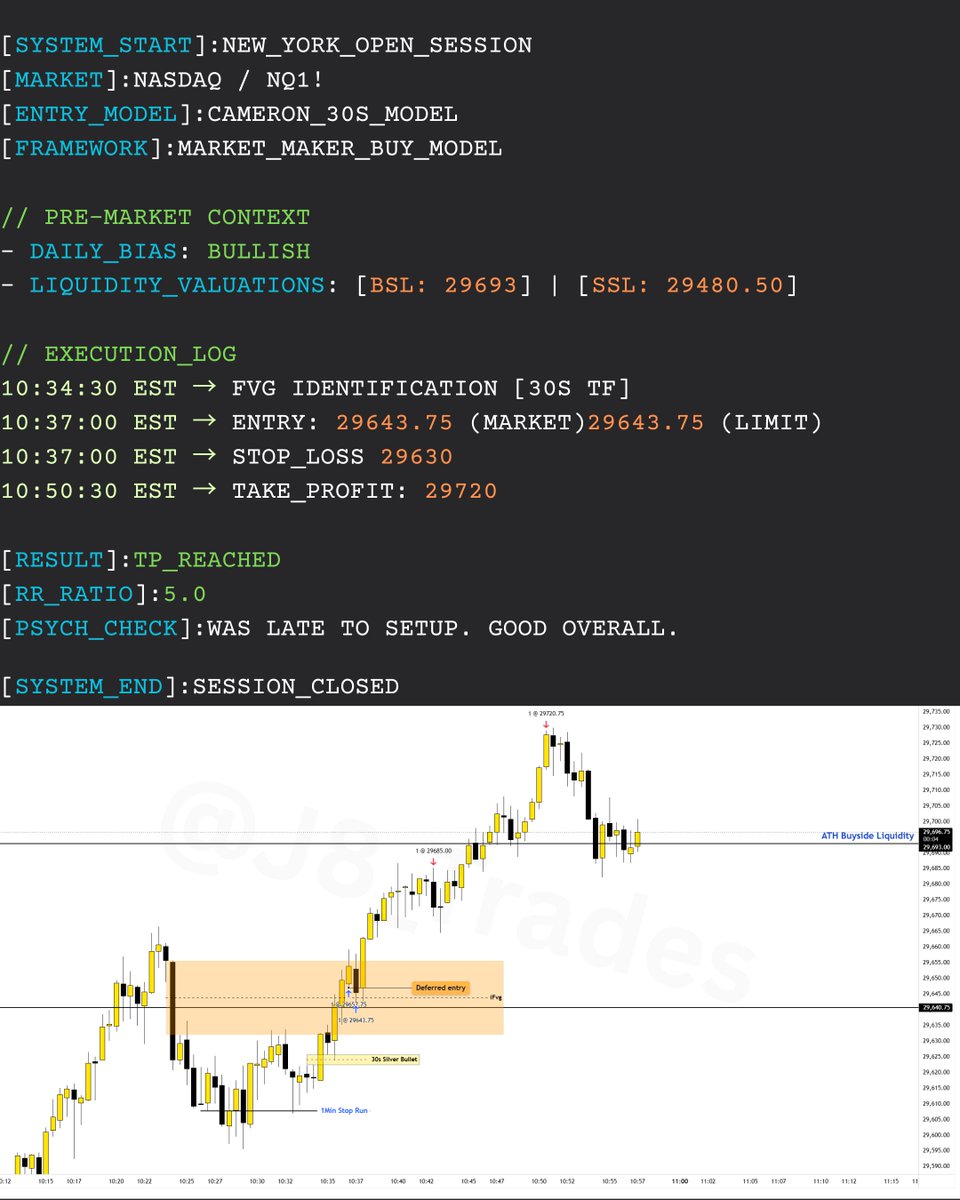
Task: Click the 10:37 time axis label
Action: pos(355,1182)
